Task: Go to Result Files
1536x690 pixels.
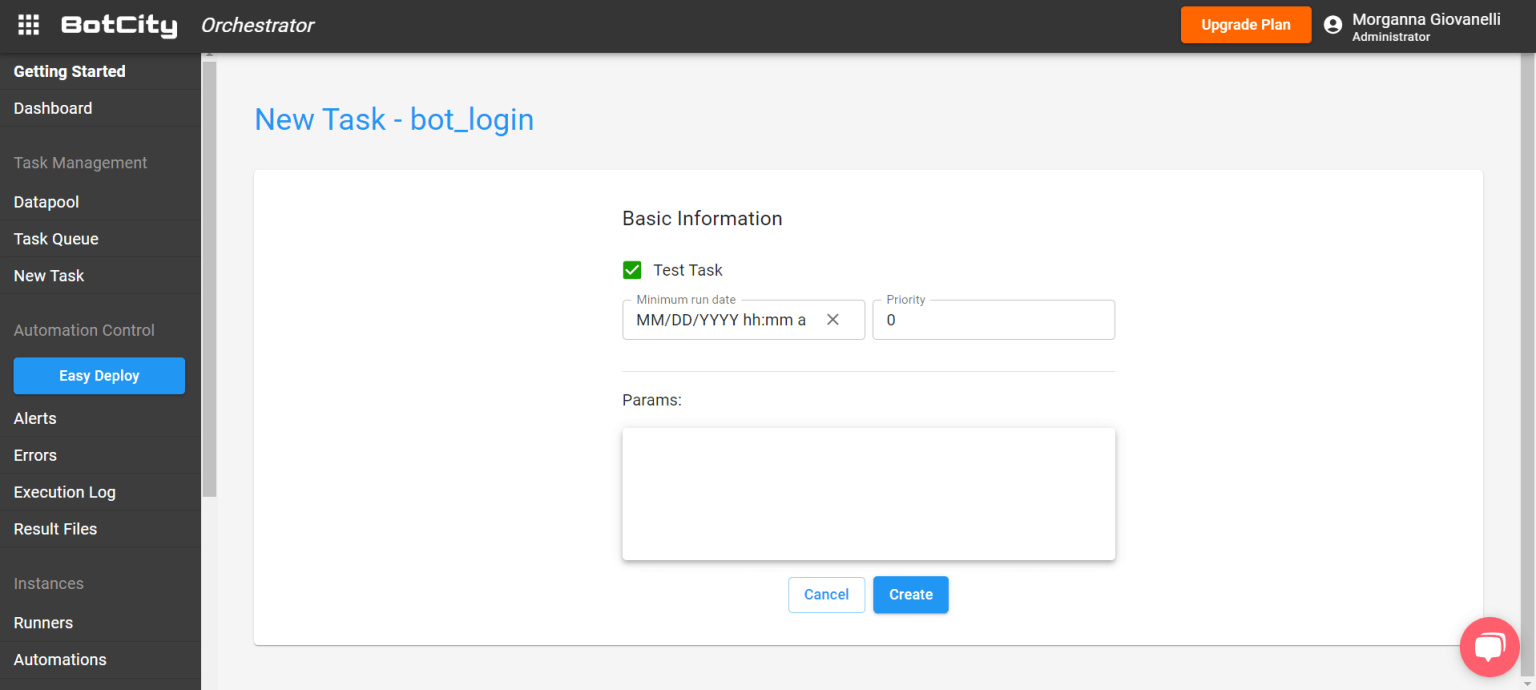Action: tap(55, 529)
